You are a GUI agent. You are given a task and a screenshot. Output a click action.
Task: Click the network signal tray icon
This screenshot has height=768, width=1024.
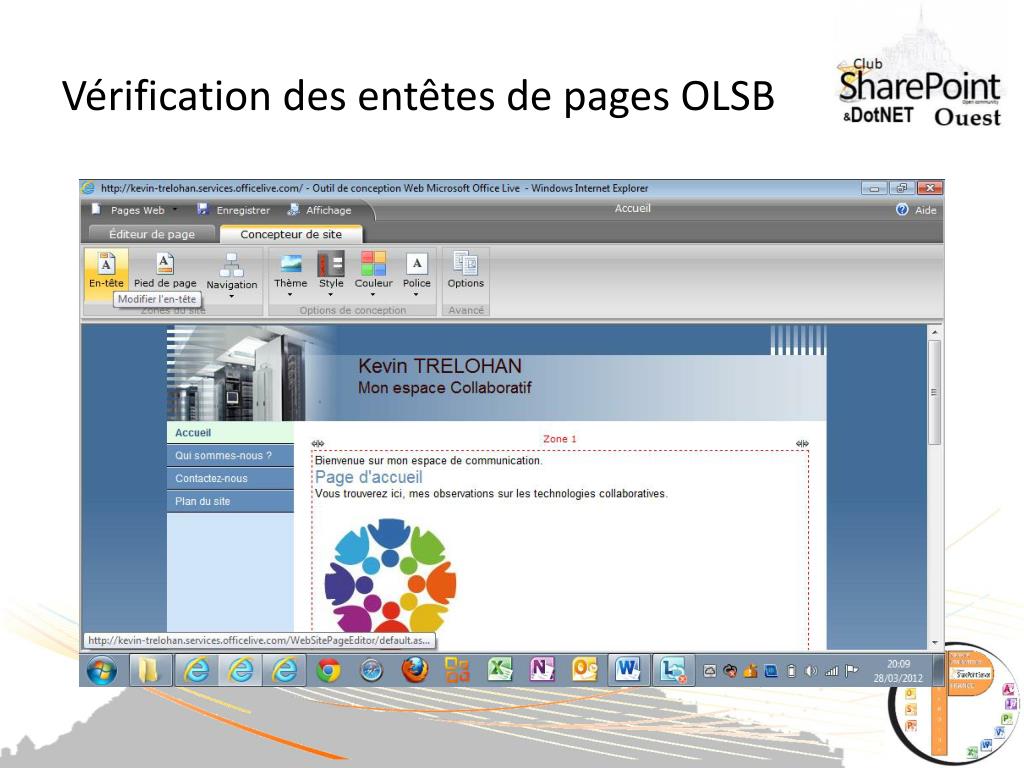[831, 671]
